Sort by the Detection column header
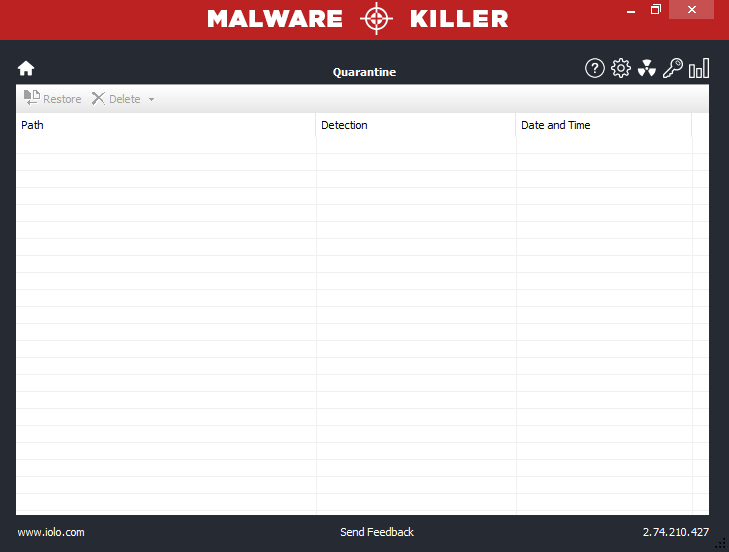The width and height of the screenshot is (729, 552). [416, 125]
